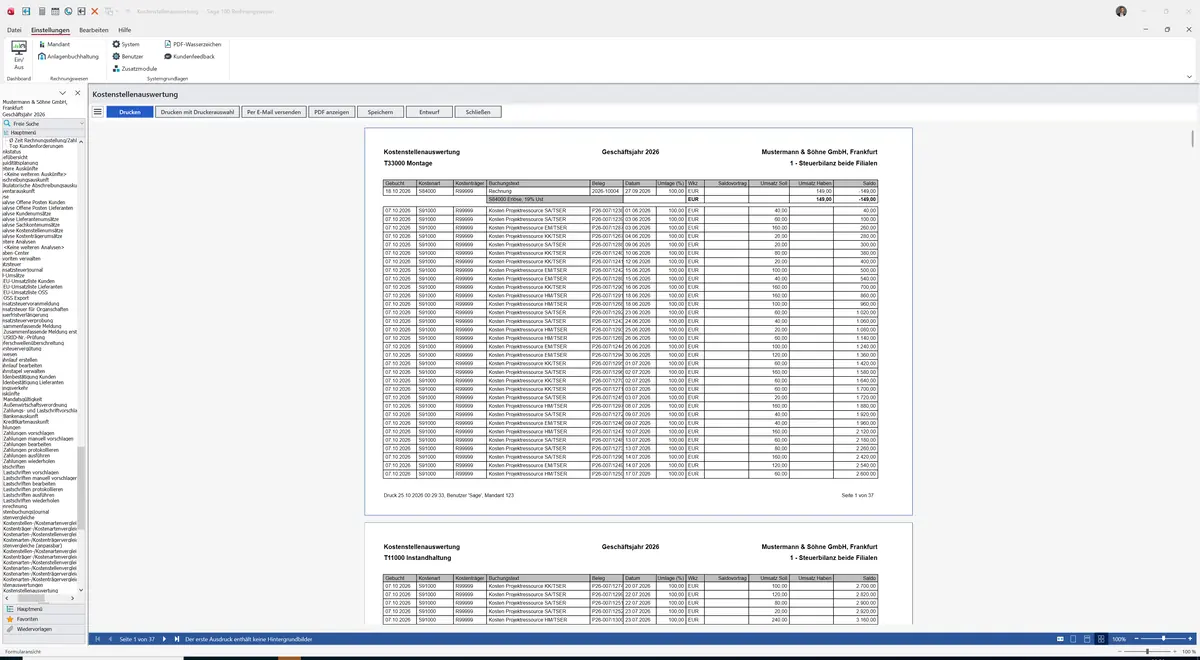Open Benutzer settings in ribbon

(x=128, y=56)
